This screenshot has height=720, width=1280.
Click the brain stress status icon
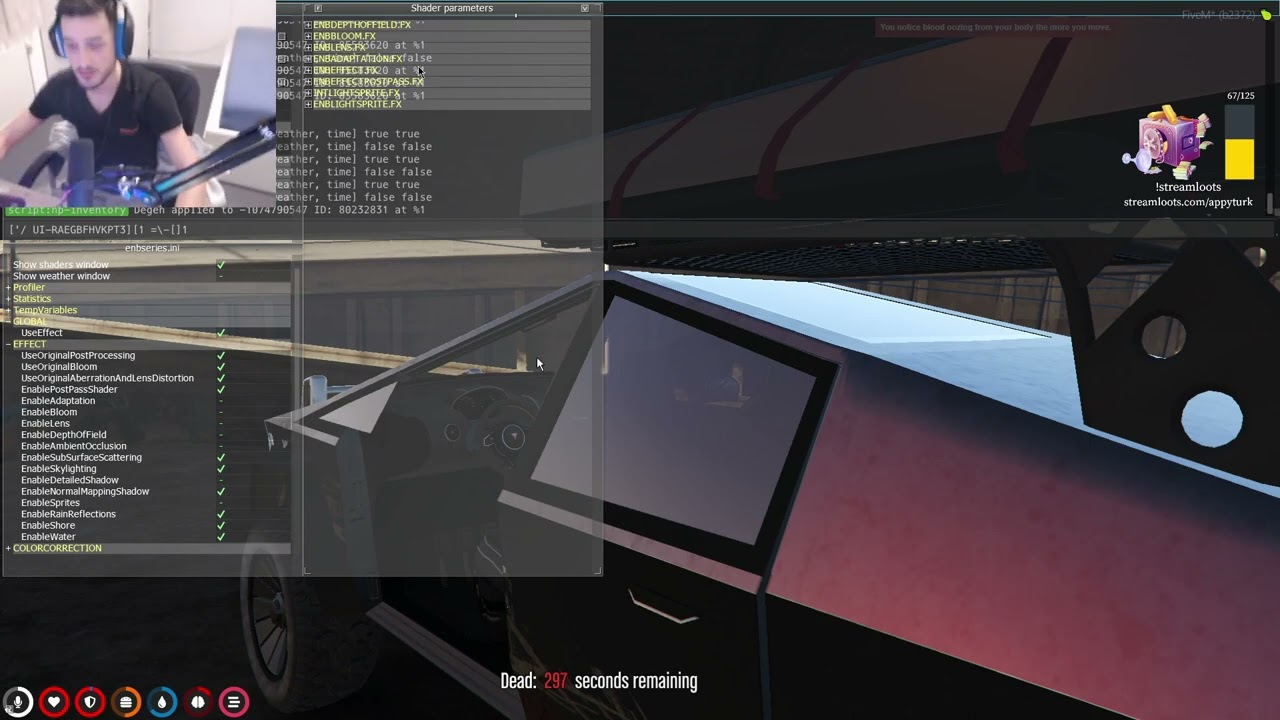pyautogui.click(x=198, y=702)
